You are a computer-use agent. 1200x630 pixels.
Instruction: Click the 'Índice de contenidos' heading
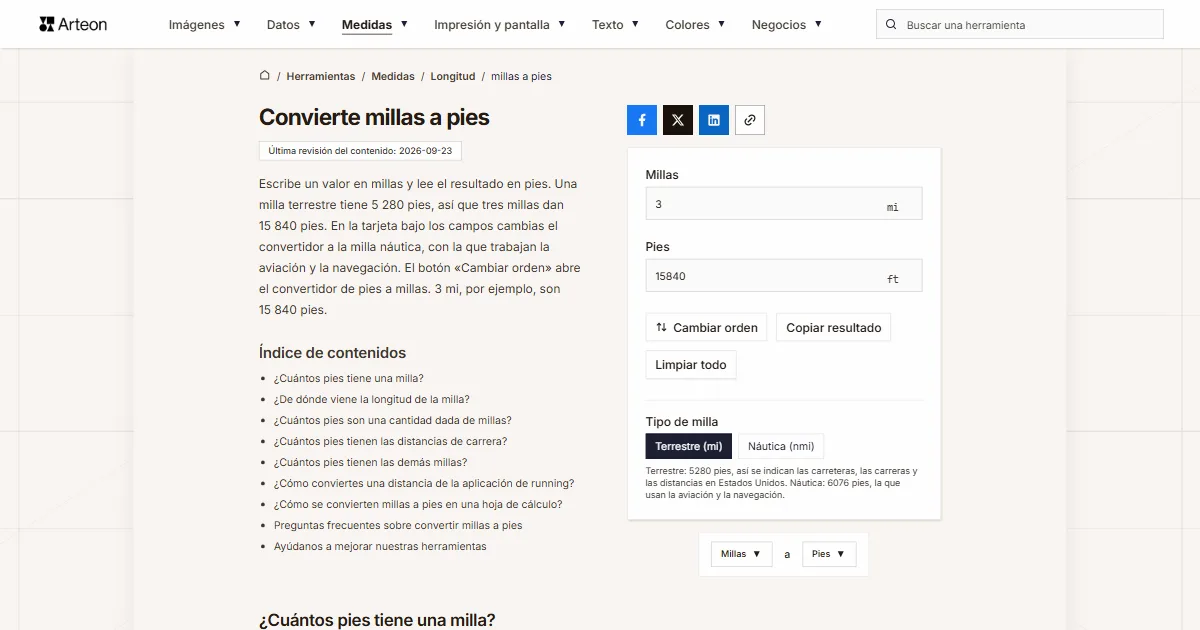(x=332, y=352)
